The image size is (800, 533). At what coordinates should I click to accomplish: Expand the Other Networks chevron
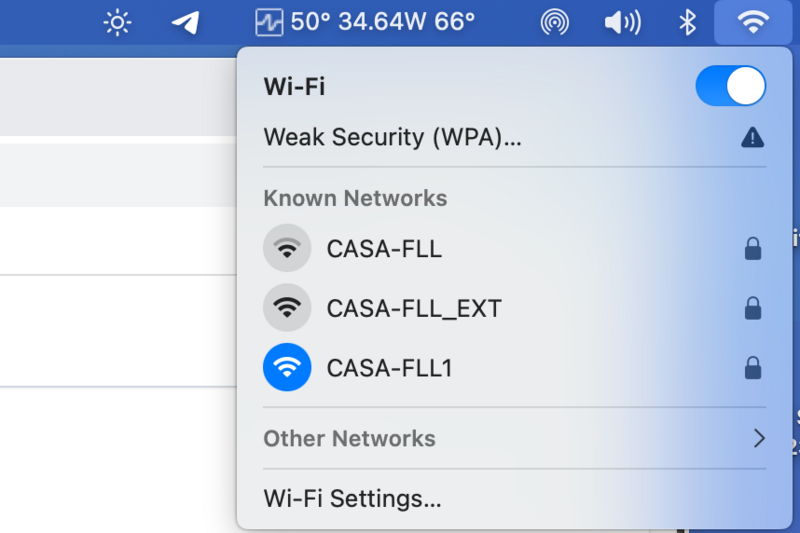point(759,438)
